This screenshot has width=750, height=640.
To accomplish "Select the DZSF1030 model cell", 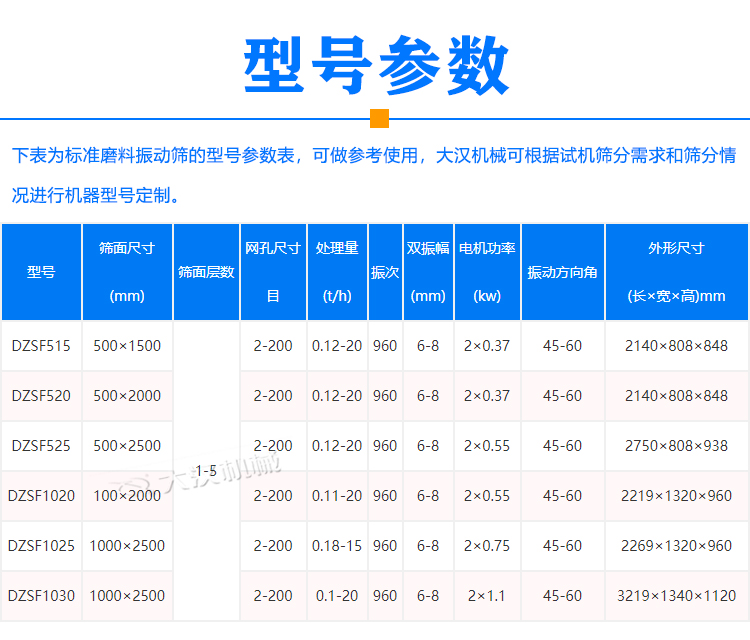I will (41, 596).
